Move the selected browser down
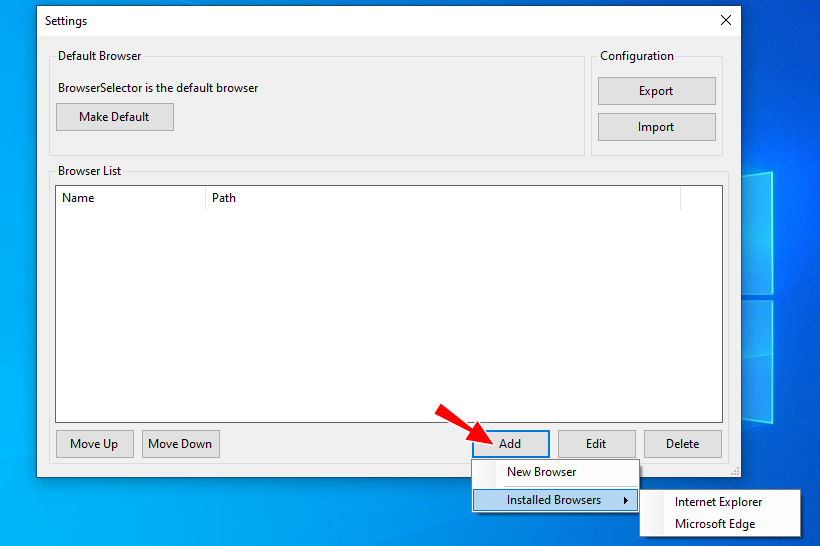820x546 pixels. click(x=180, y=443)
